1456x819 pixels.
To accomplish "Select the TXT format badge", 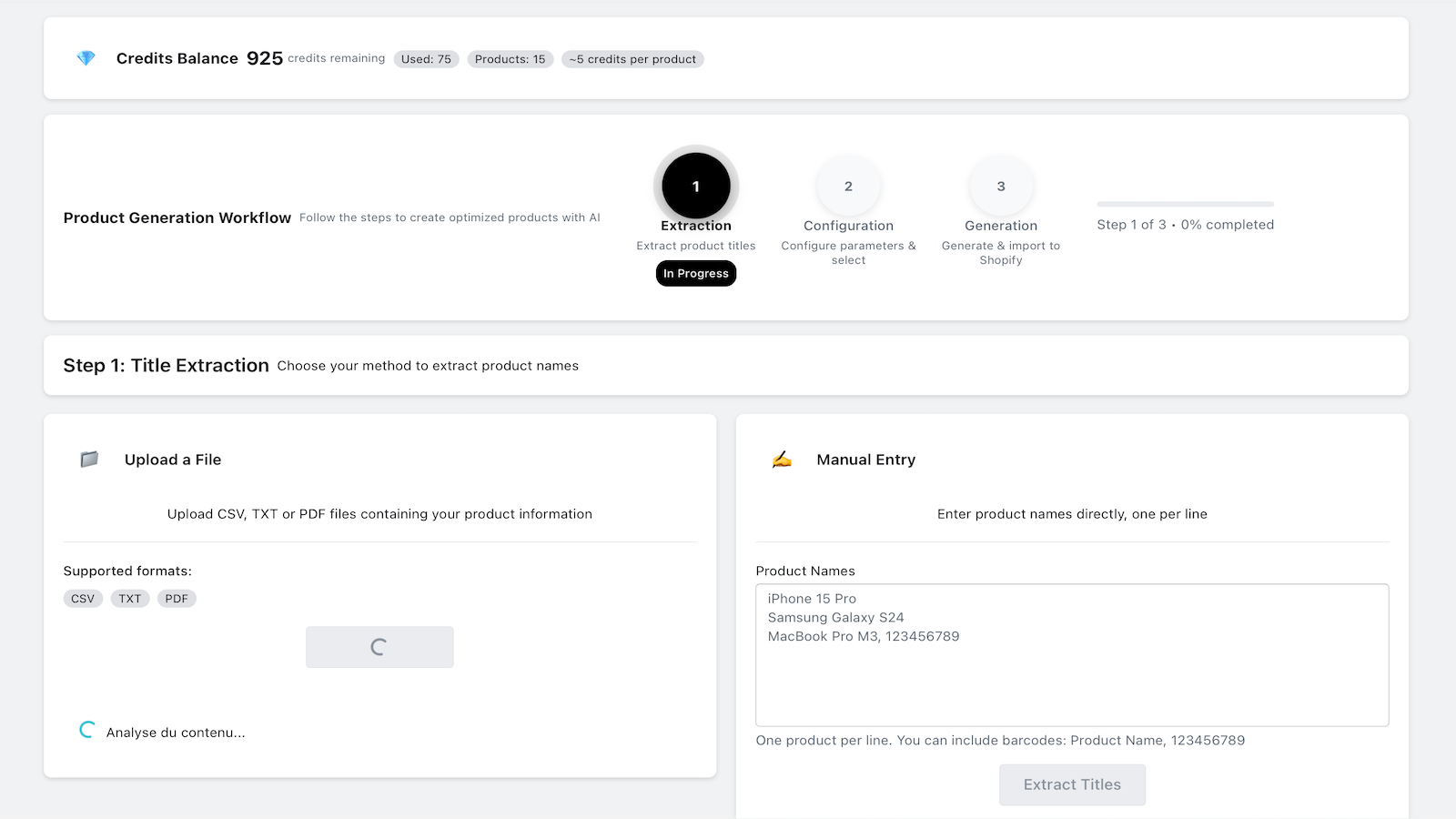I will (x=130, y=598).
